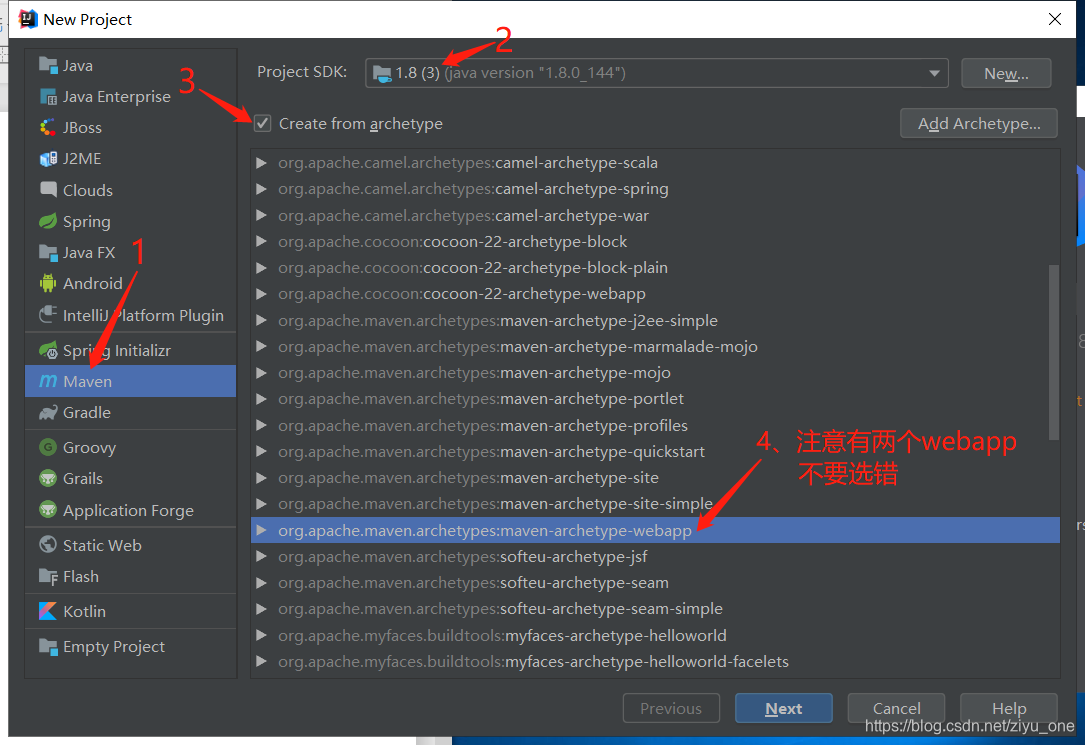Click the SDK folder icon in combo box
Viewport: 1085px width, 745px height.
tap(382, 73)
